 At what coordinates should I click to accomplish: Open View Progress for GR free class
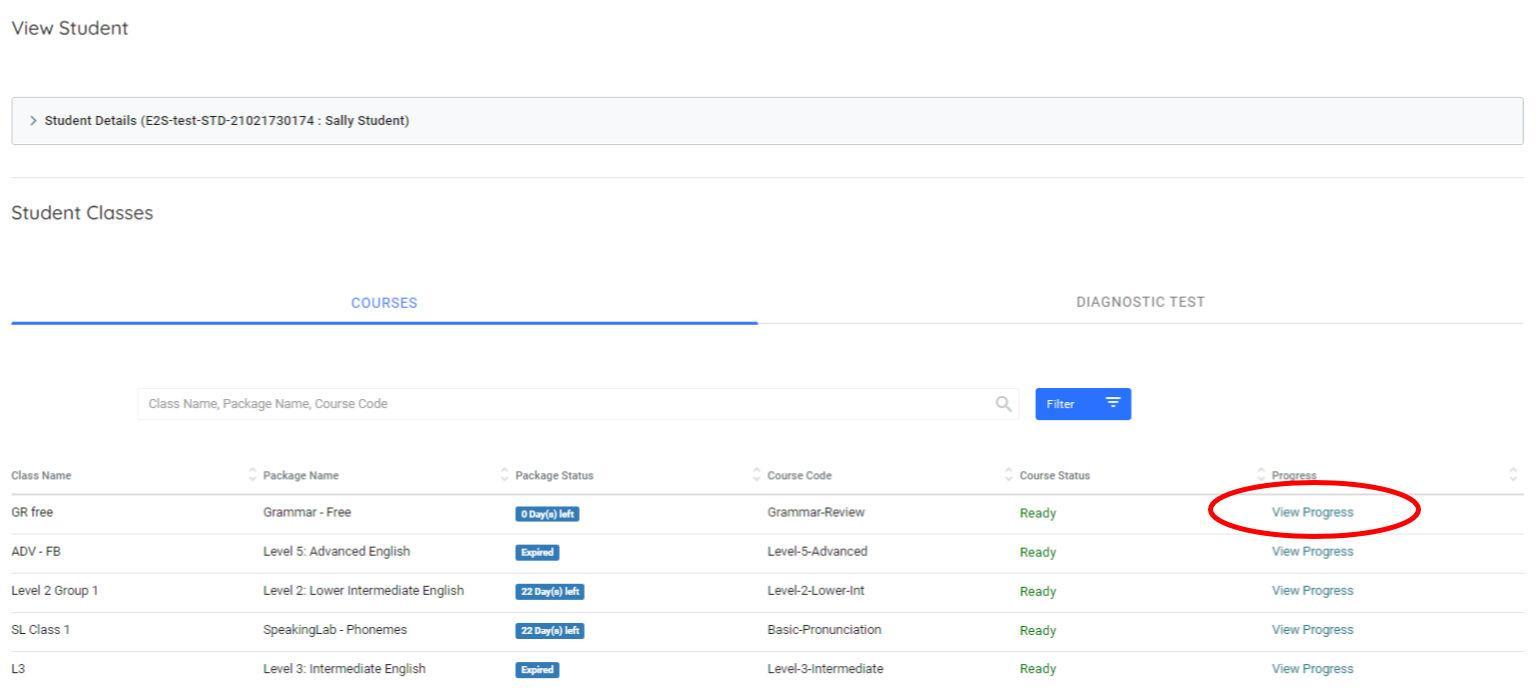tap(1312, 511)
